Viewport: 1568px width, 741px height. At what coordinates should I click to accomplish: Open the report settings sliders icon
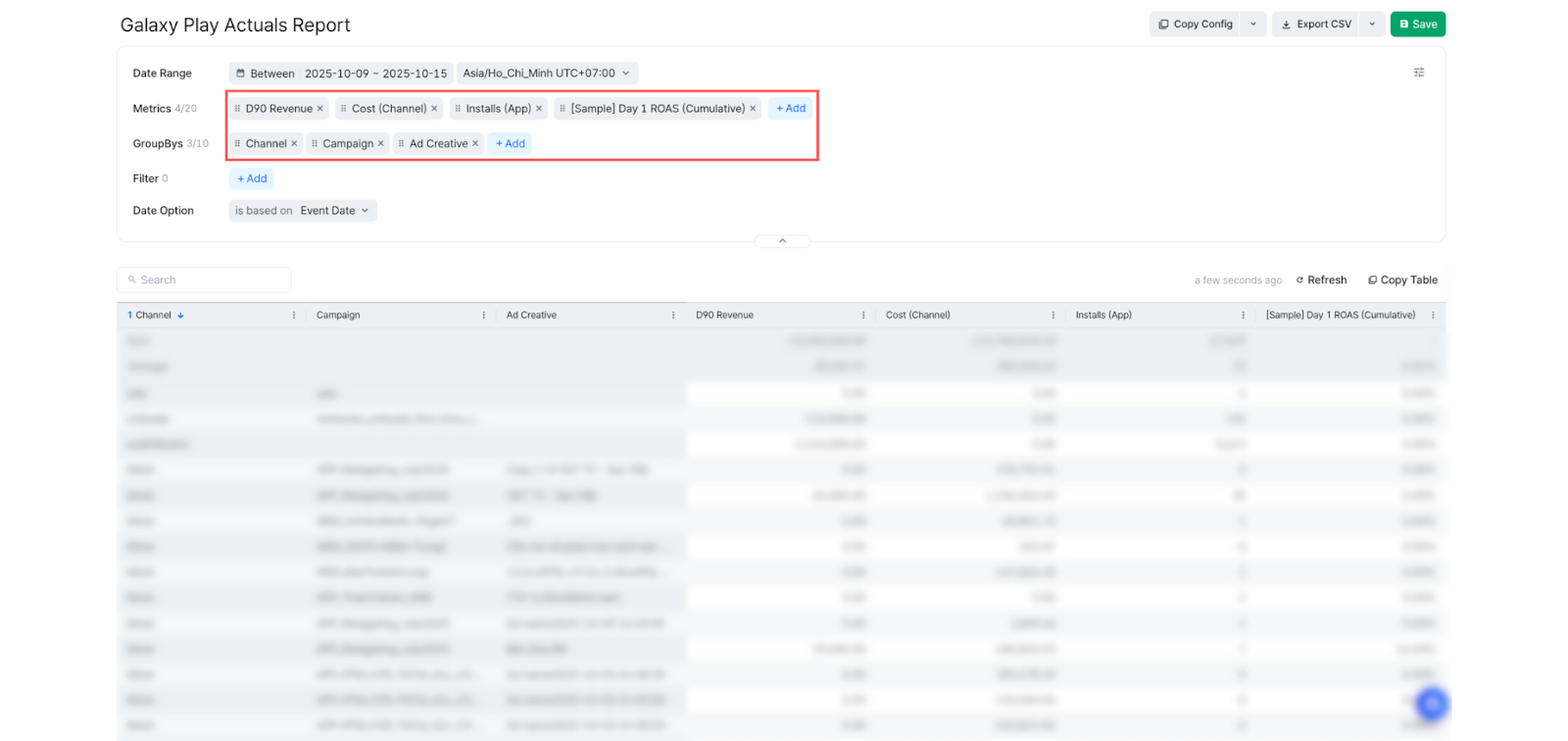click(1419, 73)
